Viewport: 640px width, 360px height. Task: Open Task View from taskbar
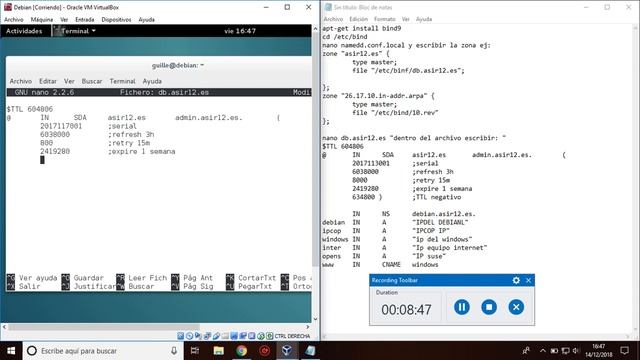[195, 351]
